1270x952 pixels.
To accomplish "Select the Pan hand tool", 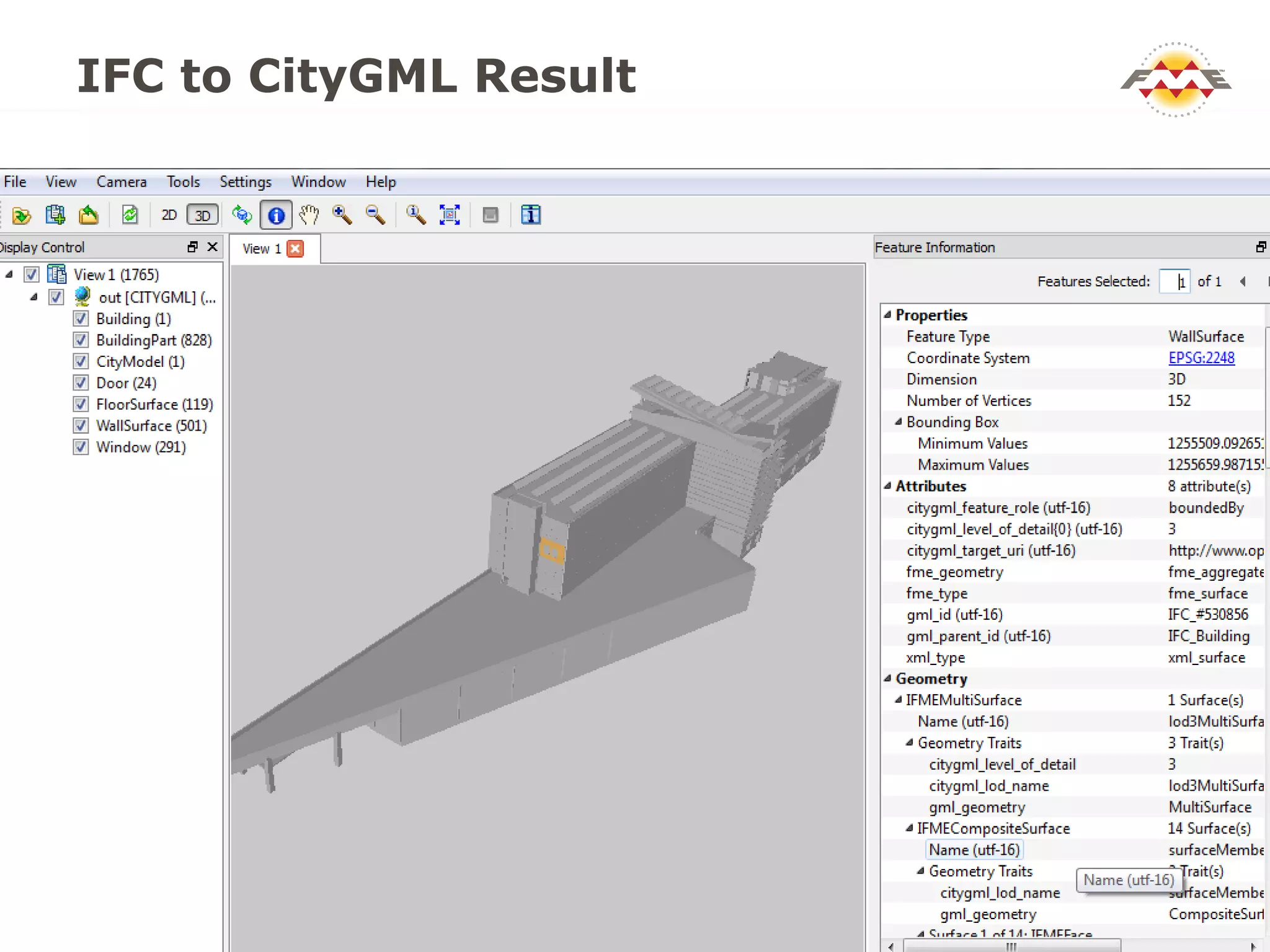I will [309, 215].
